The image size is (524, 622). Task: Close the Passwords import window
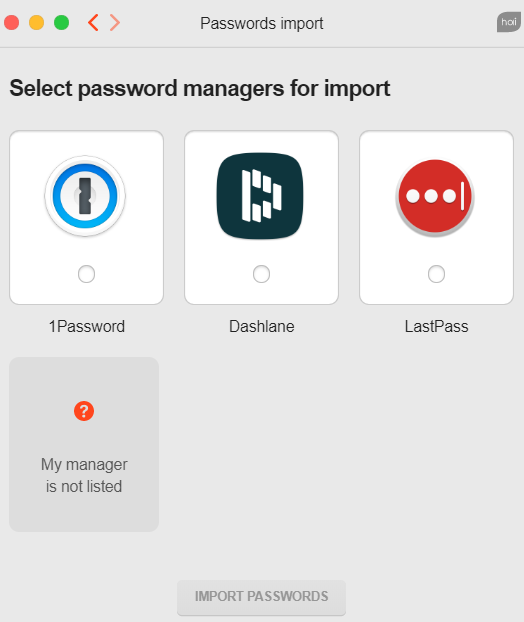(12, 22)
